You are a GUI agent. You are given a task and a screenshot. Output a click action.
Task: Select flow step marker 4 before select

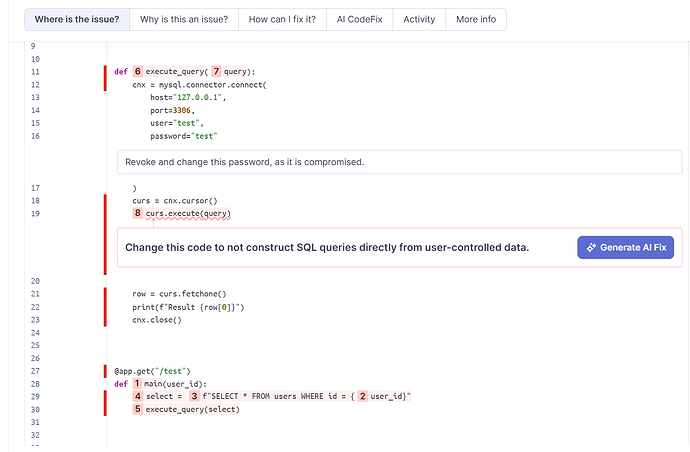point(138,397)
